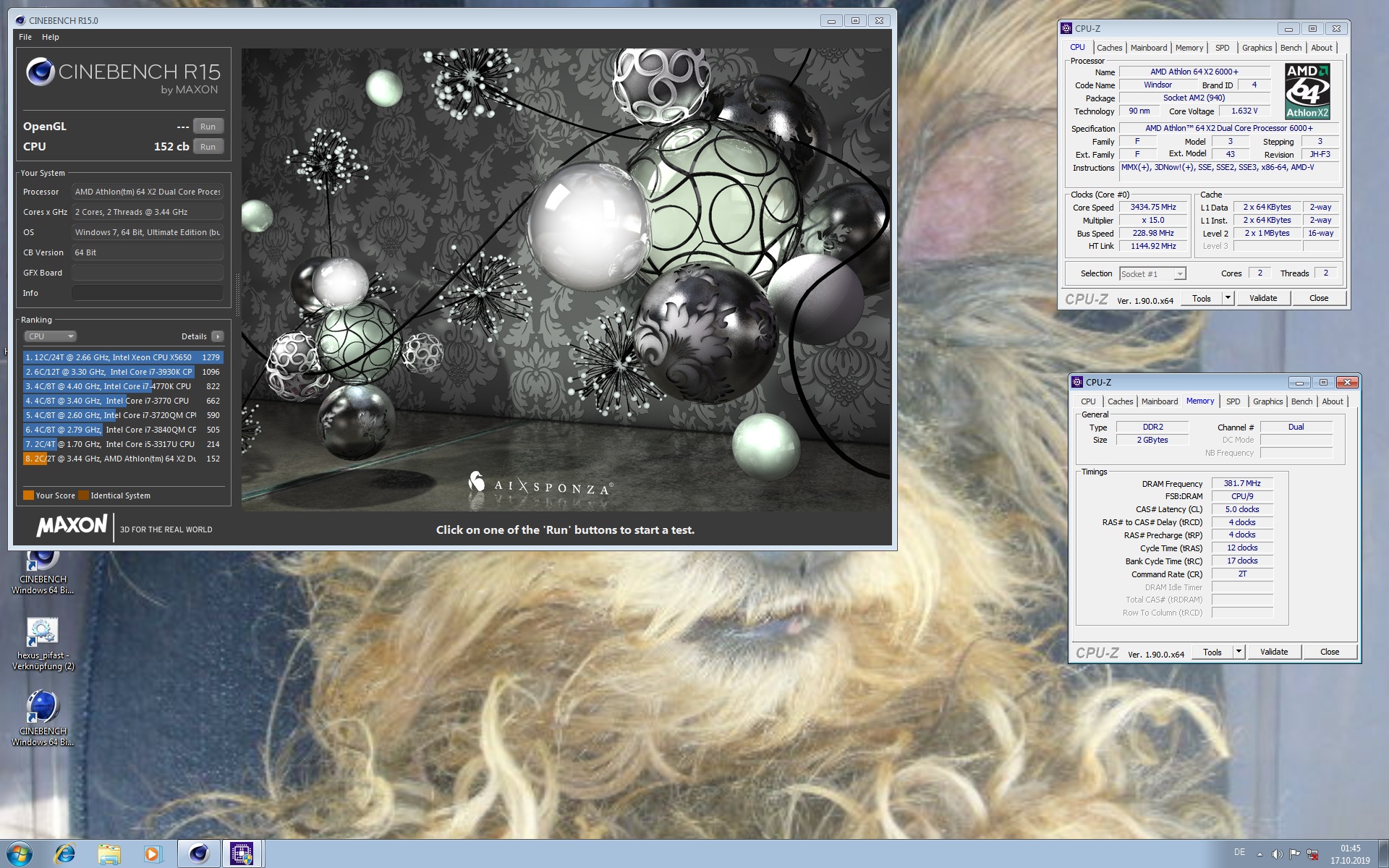Click Tools button in lower CPU-Z window
Viewport: 1389px width, 868px height.
pyautogui.click(x=1212, y=652)
